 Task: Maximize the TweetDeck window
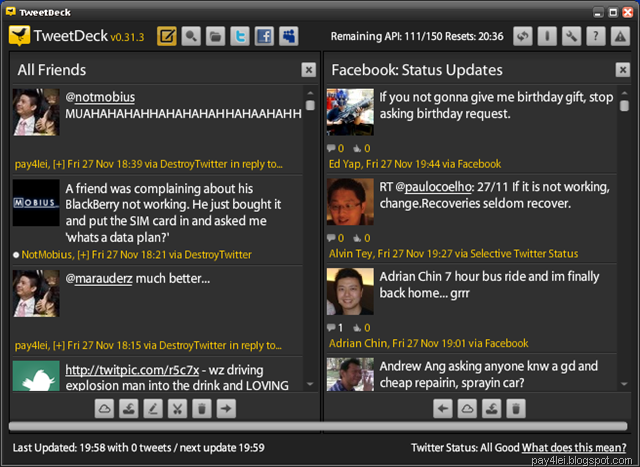pyautogui.click(x=613, y=12)
